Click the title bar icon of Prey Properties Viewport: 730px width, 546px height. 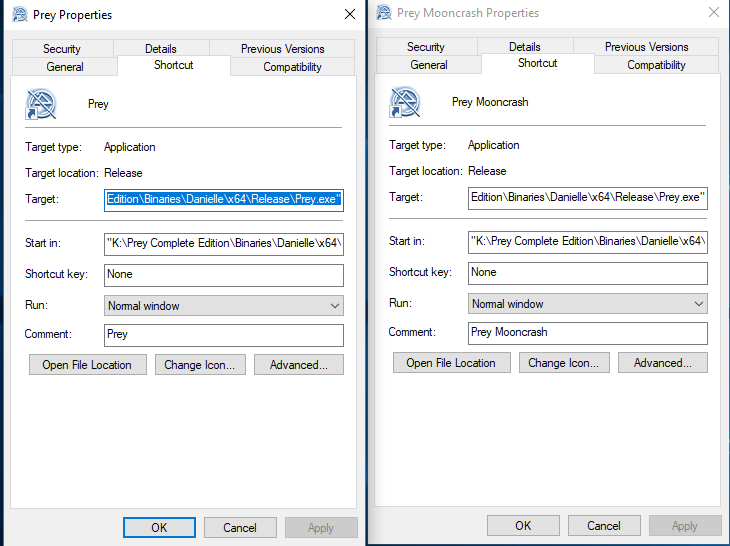pos(20,14)
